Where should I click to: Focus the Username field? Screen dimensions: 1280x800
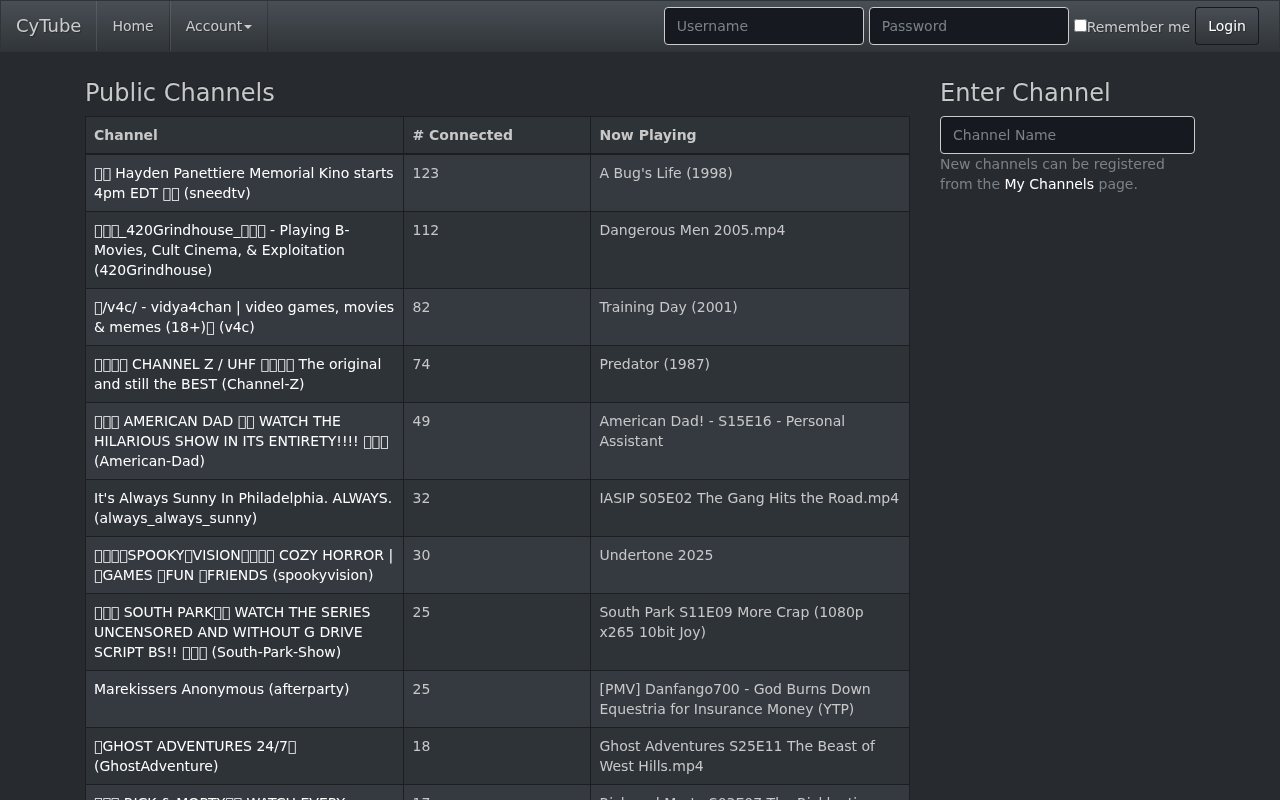coord(764,26)
